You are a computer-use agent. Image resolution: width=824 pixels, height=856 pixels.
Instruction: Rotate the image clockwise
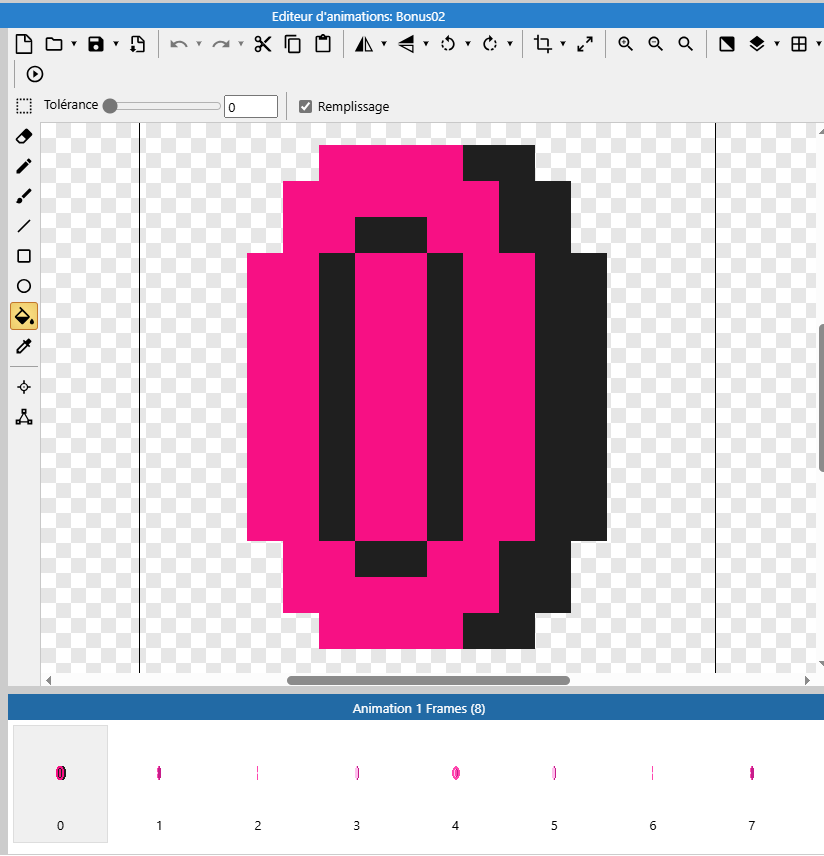pyautogui.click(x=490, y=44)
